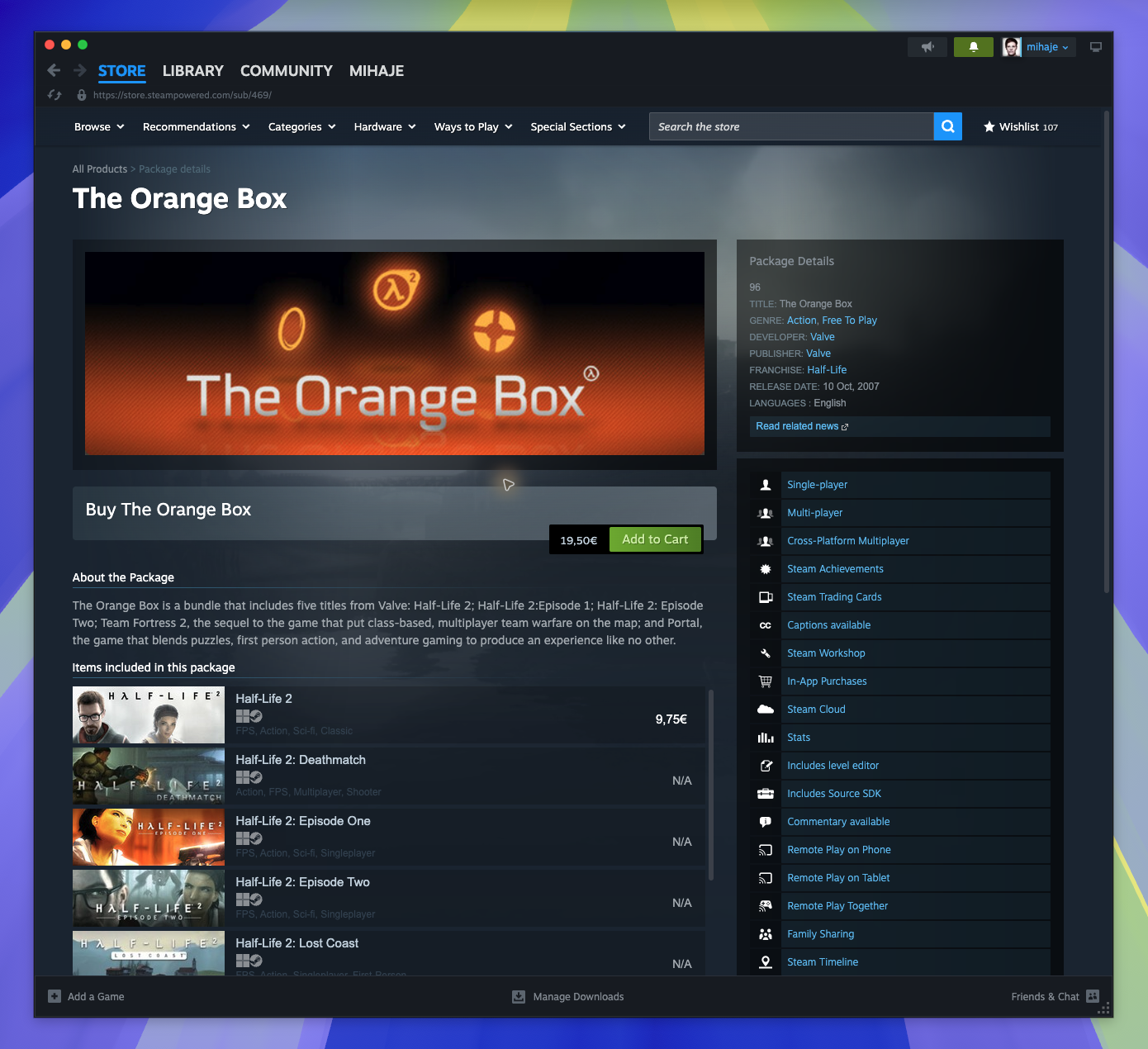Screen dimensions: 1148x1049
Task: Click the mihaje profile avatar
Action: click(1012, 47)
